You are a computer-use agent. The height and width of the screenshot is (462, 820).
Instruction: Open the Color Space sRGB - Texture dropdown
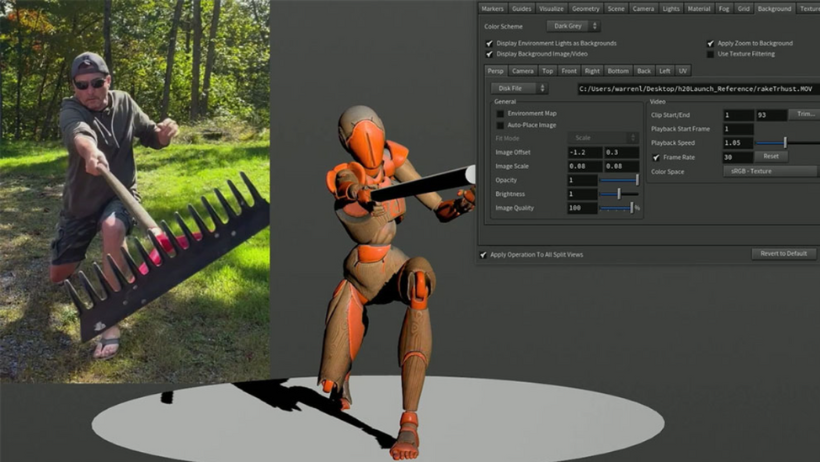point(770,172)
